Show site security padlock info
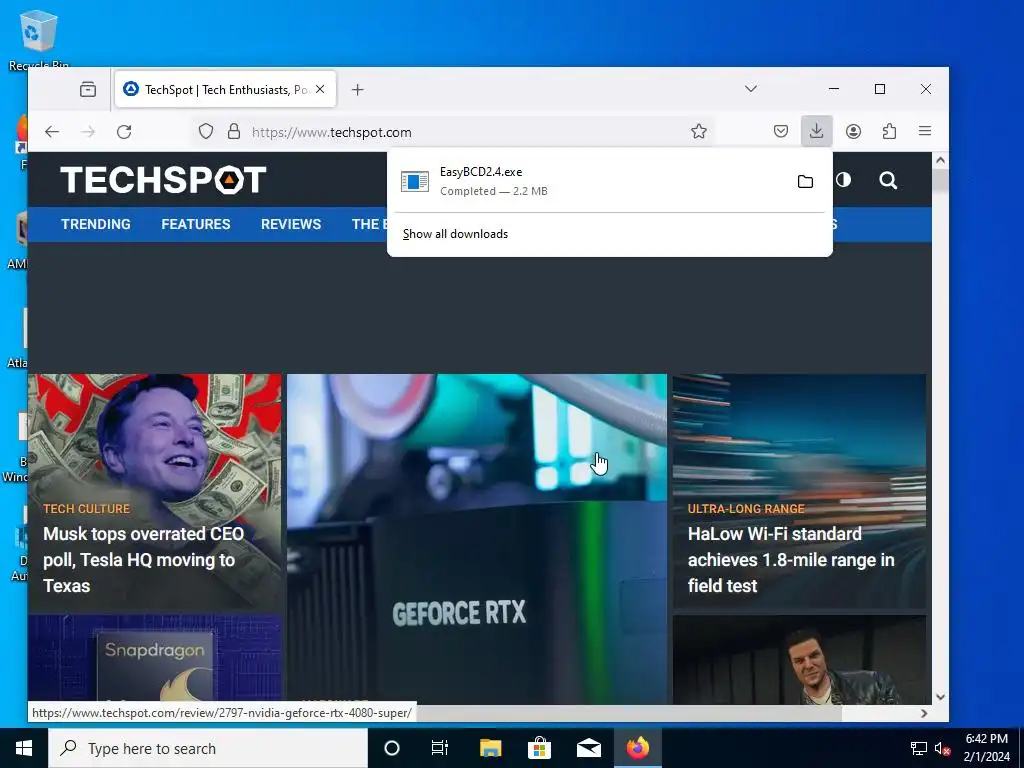Viewport: 1024px width, 768px height. 234,132
